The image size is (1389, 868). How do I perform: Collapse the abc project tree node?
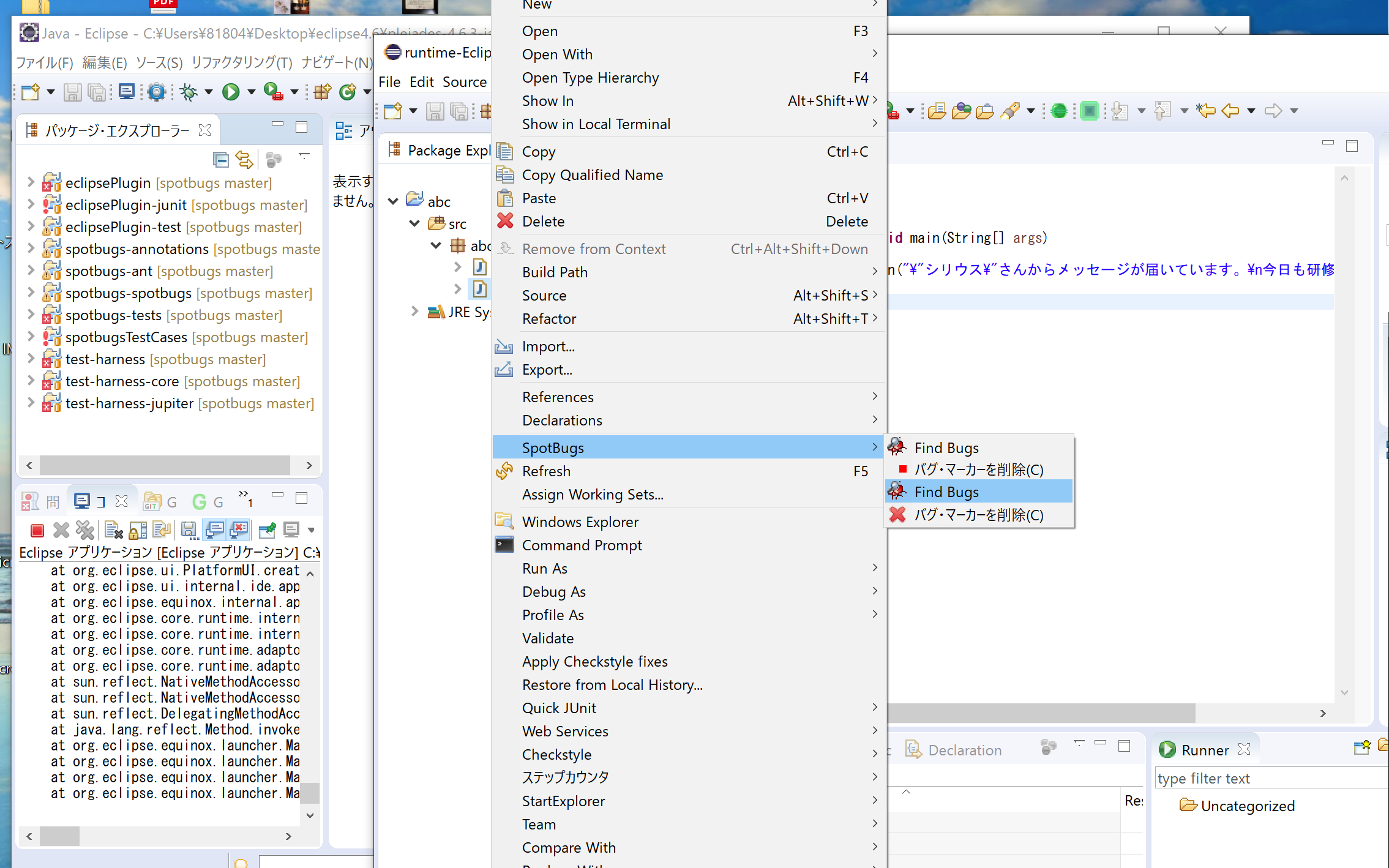point(394,201)
